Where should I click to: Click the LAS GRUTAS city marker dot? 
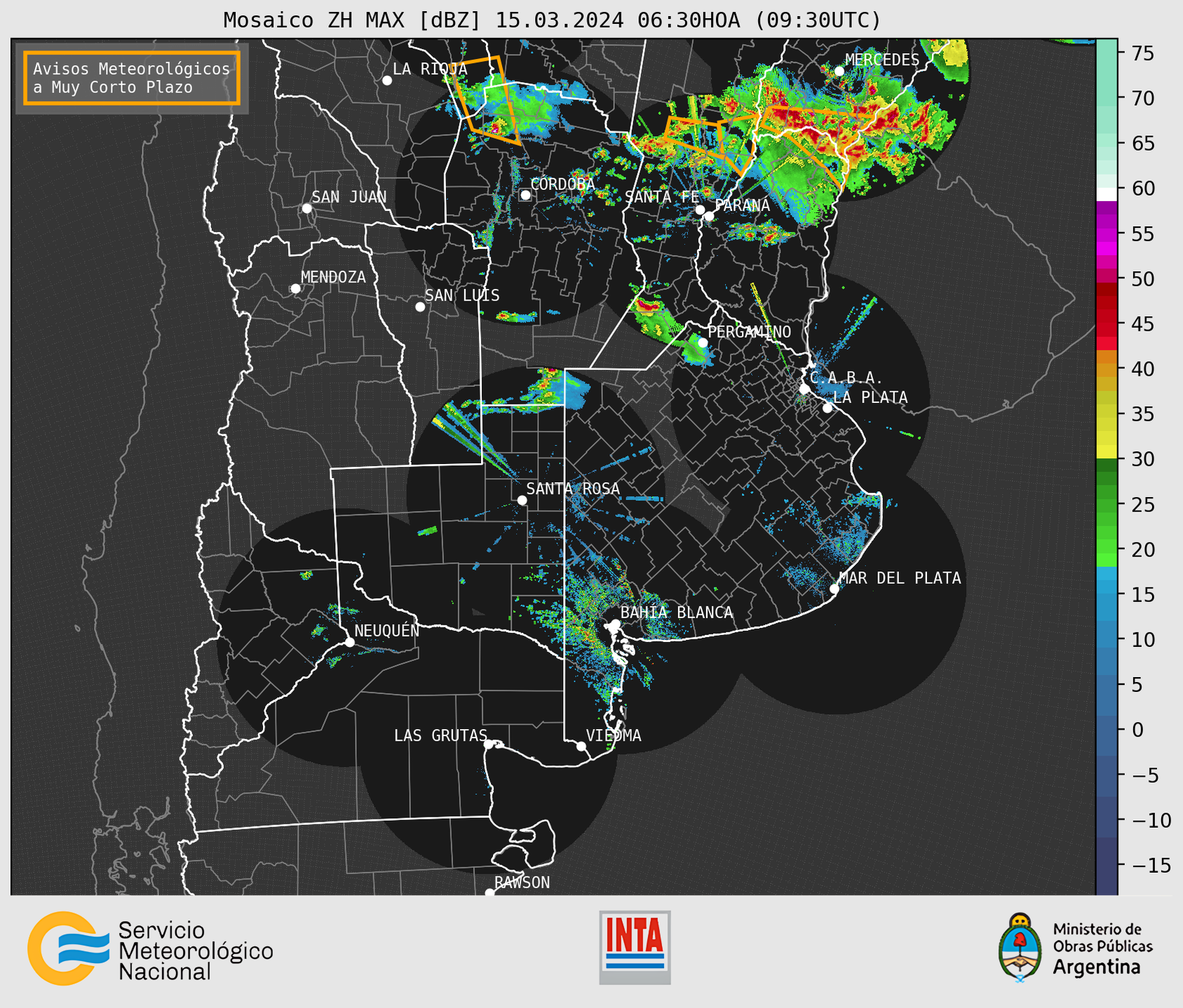pos(489,744)
